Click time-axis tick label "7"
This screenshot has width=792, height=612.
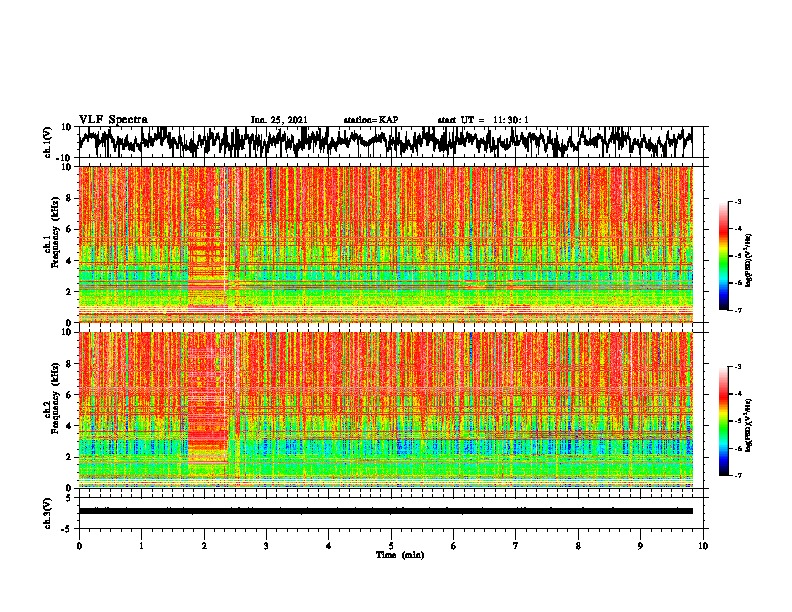click(x=516, y=546)
